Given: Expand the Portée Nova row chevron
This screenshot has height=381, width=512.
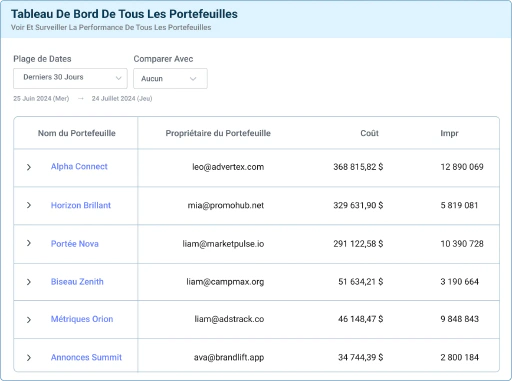Looking at the screenshot, I should tap(29, 243).
